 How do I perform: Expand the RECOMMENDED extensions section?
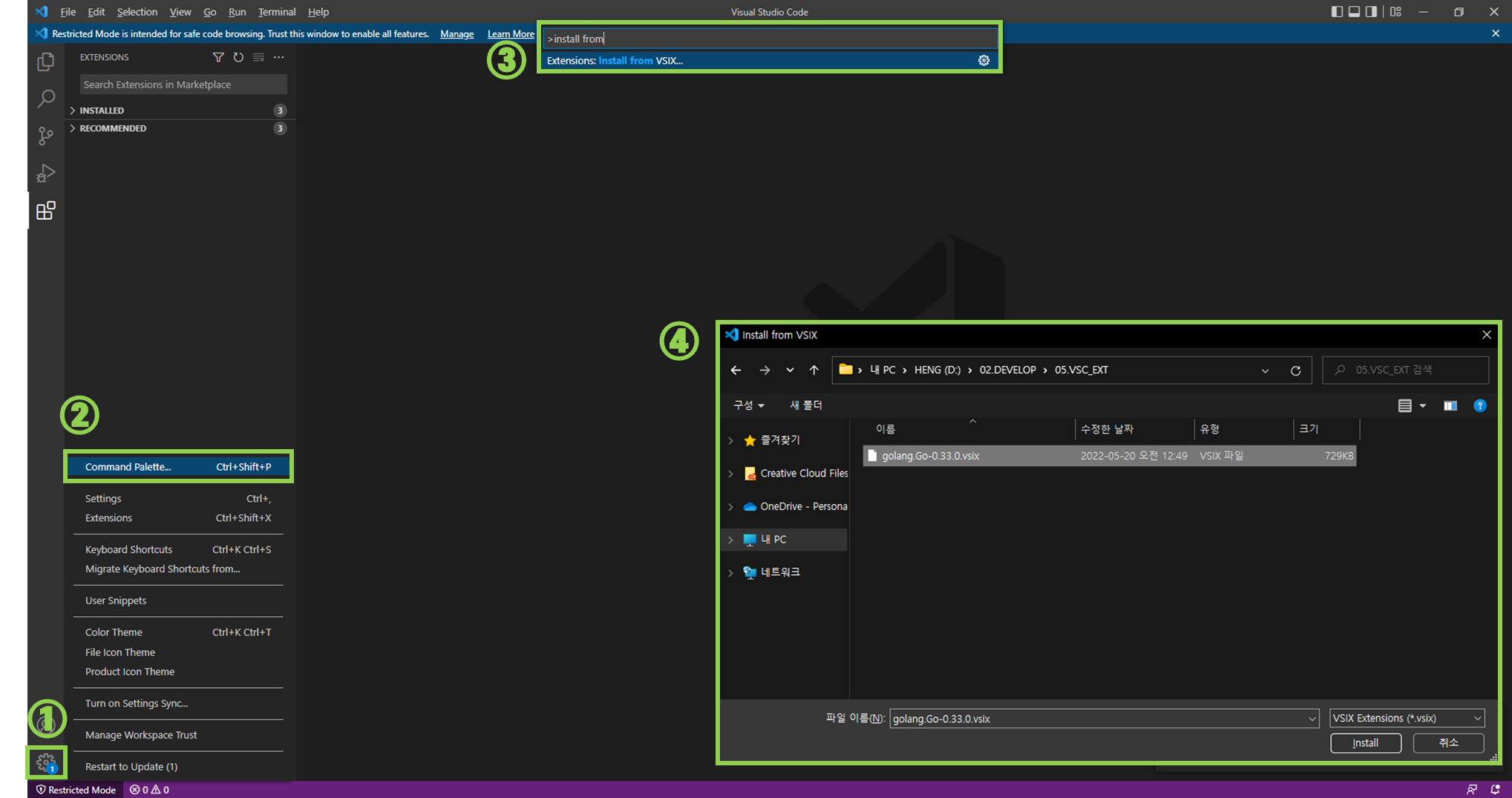(x=73, y=128)
